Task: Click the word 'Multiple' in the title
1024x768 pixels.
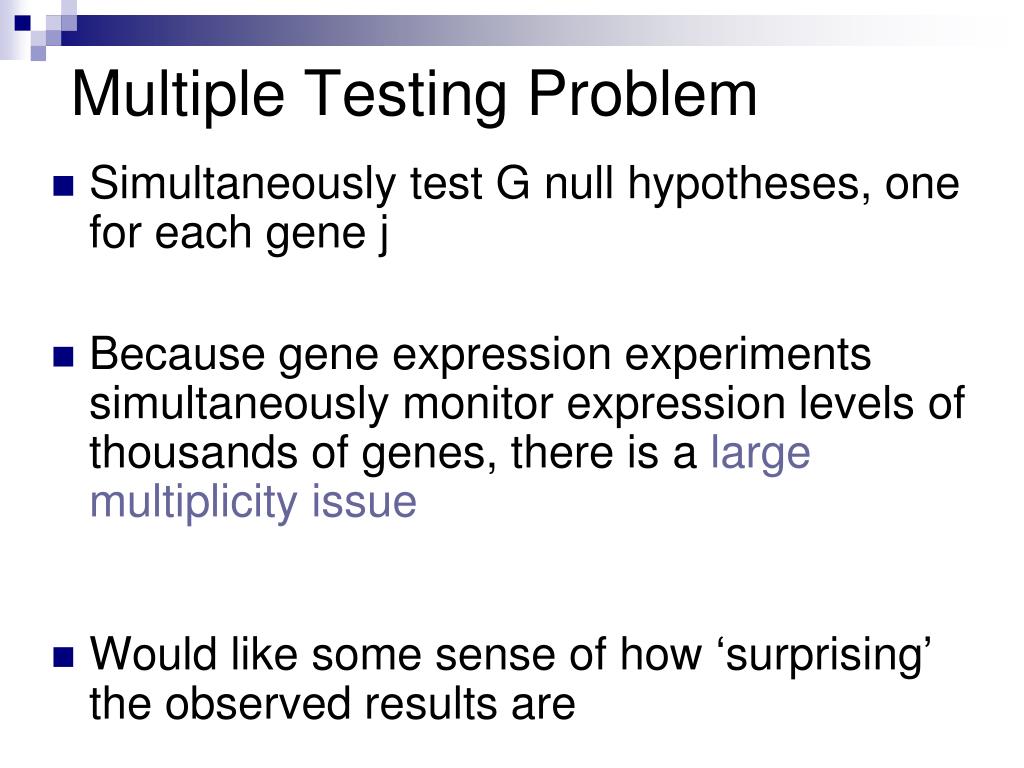Action: click(x=178, y=96)
